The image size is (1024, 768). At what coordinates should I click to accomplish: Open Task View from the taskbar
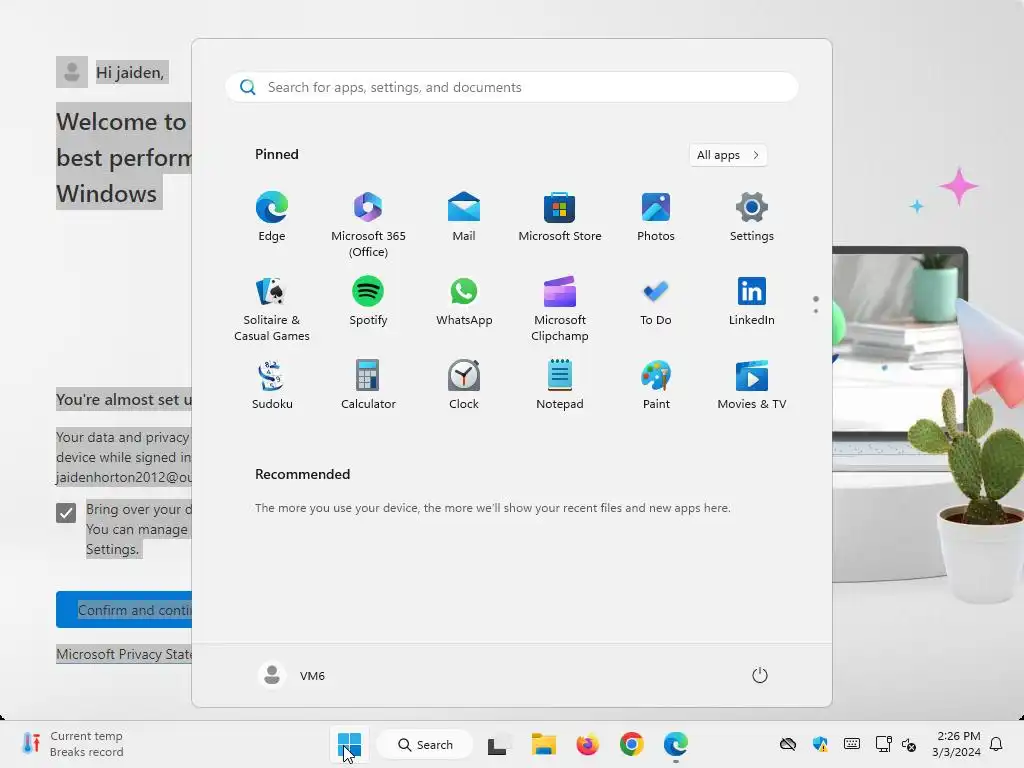pos(498,744)
